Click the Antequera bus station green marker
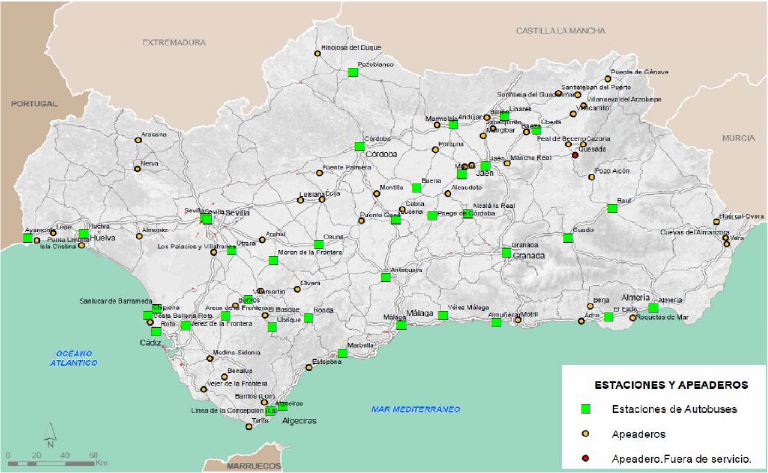Screen dimensions: 768x473 [x=386, y=277]
